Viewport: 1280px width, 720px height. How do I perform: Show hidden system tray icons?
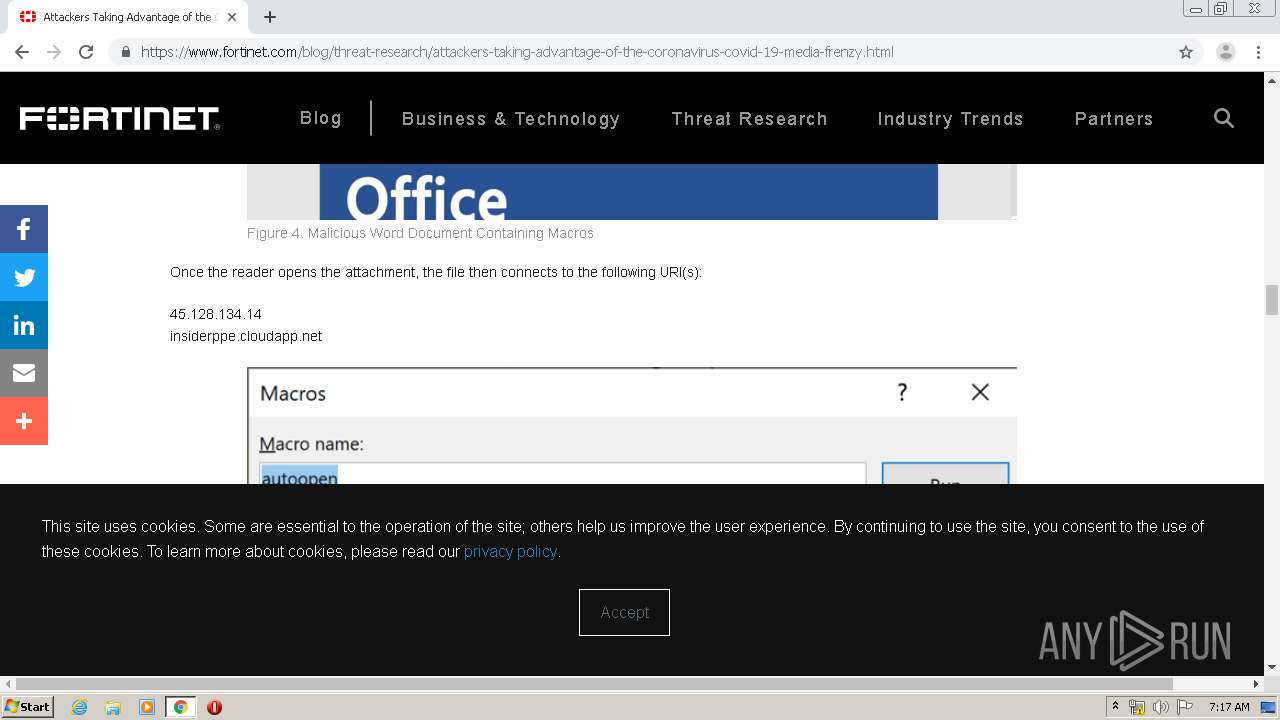pyautogui.click(x=1115, y=707)
